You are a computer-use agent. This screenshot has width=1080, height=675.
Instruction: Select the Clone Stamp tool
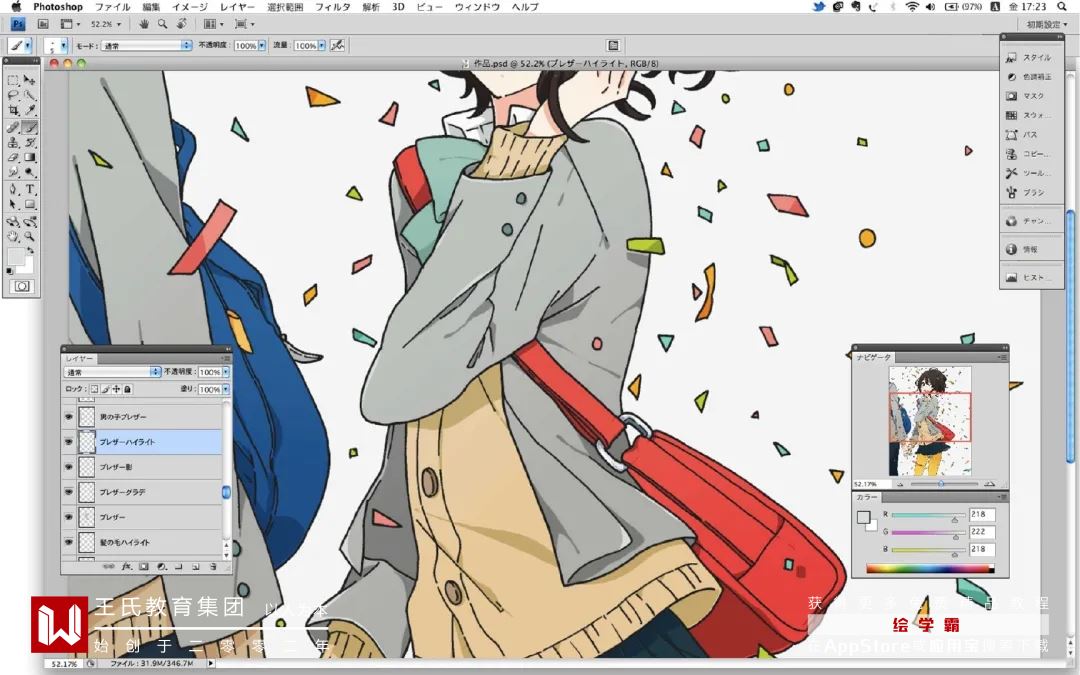click(13, 143)
